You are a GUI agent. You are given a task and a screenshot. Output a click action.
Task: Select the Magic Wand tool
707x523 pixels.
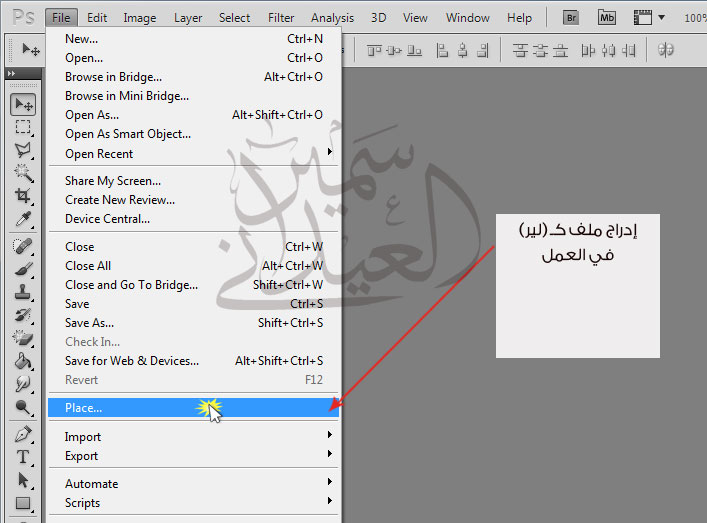[23, 173]
